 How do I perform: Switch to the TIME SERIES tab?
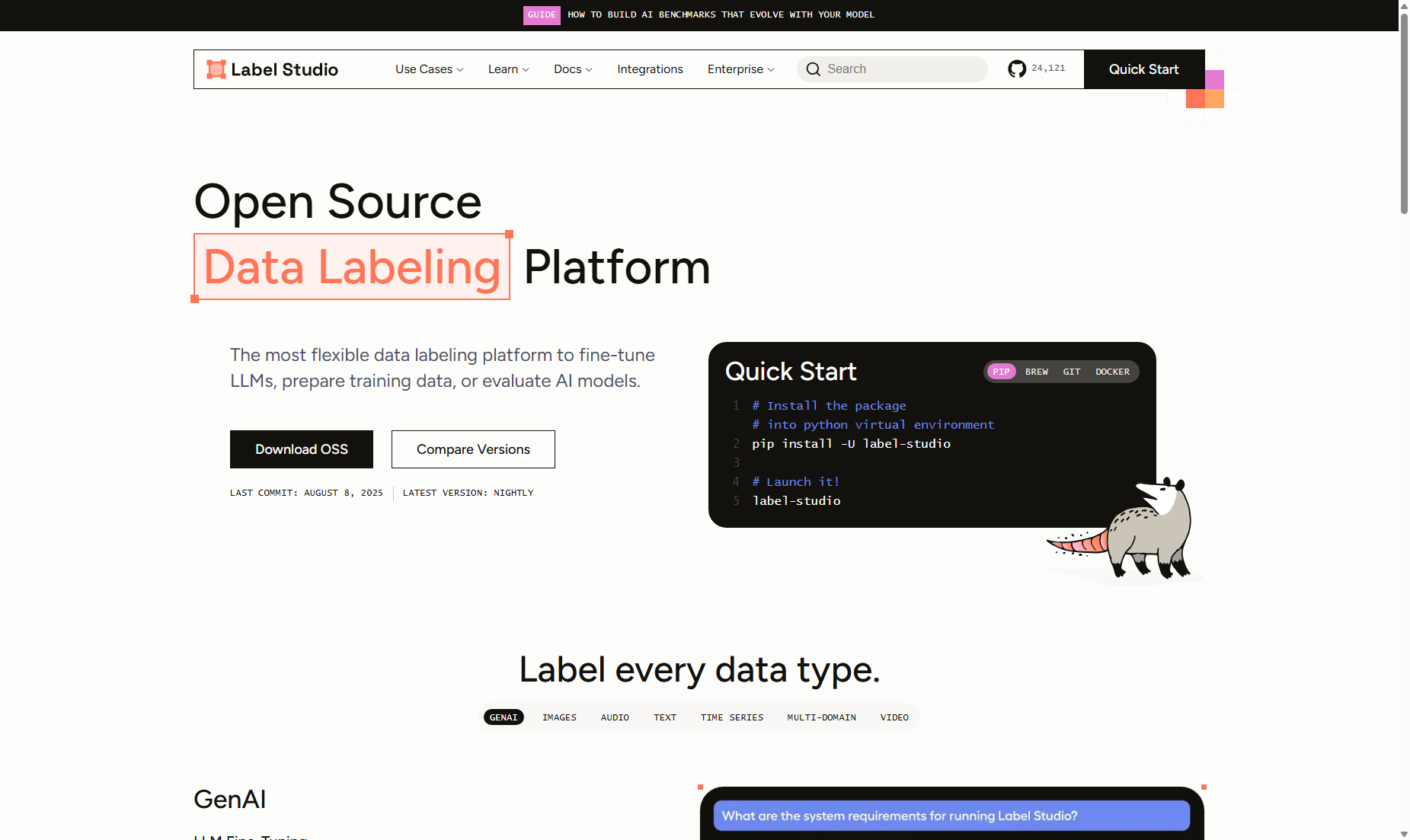[x=731, y=717]
